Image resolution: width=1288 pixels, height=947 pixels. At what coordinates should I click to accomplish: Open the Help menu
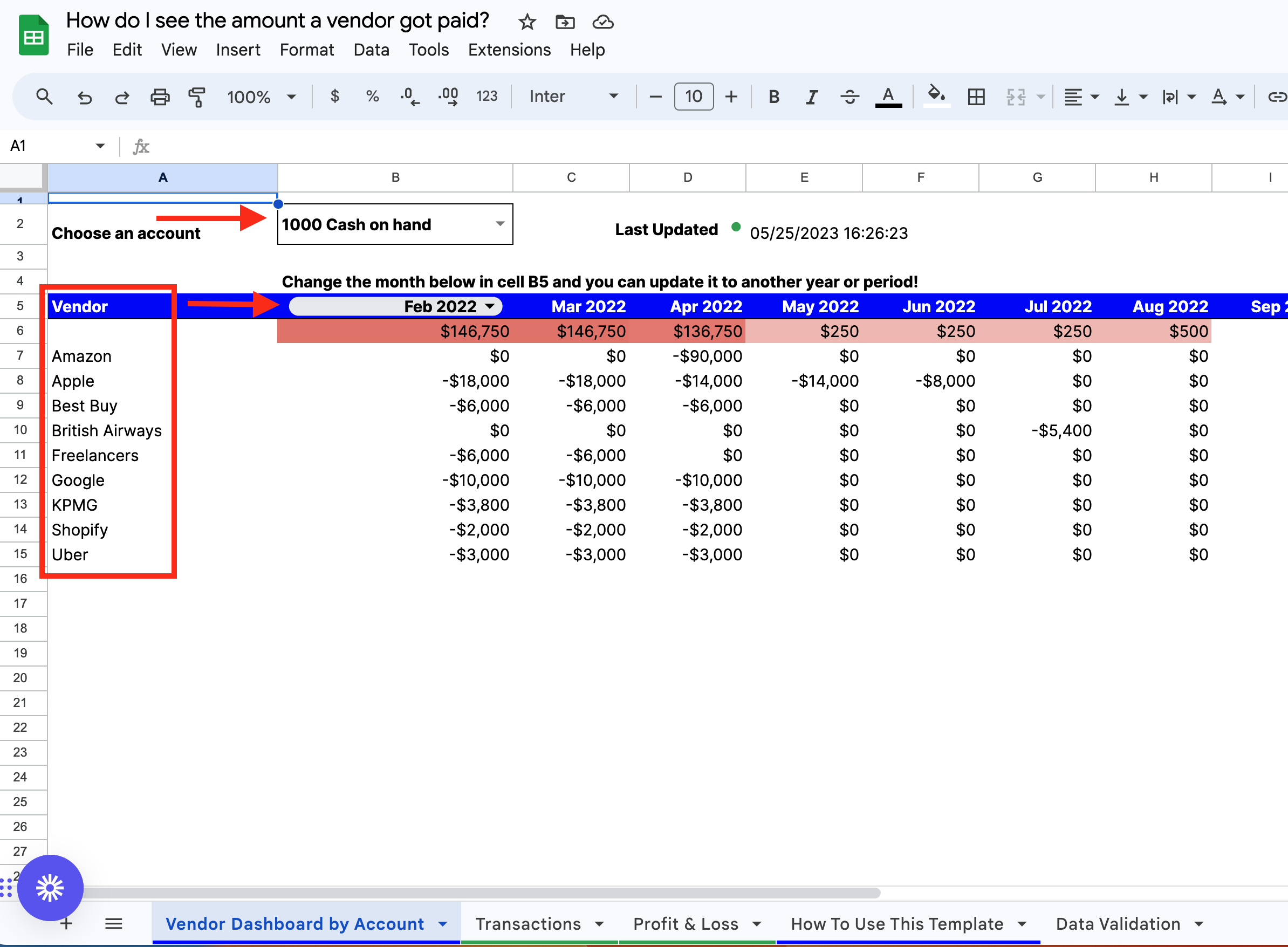pyautogui.click(x=587, y=50)
